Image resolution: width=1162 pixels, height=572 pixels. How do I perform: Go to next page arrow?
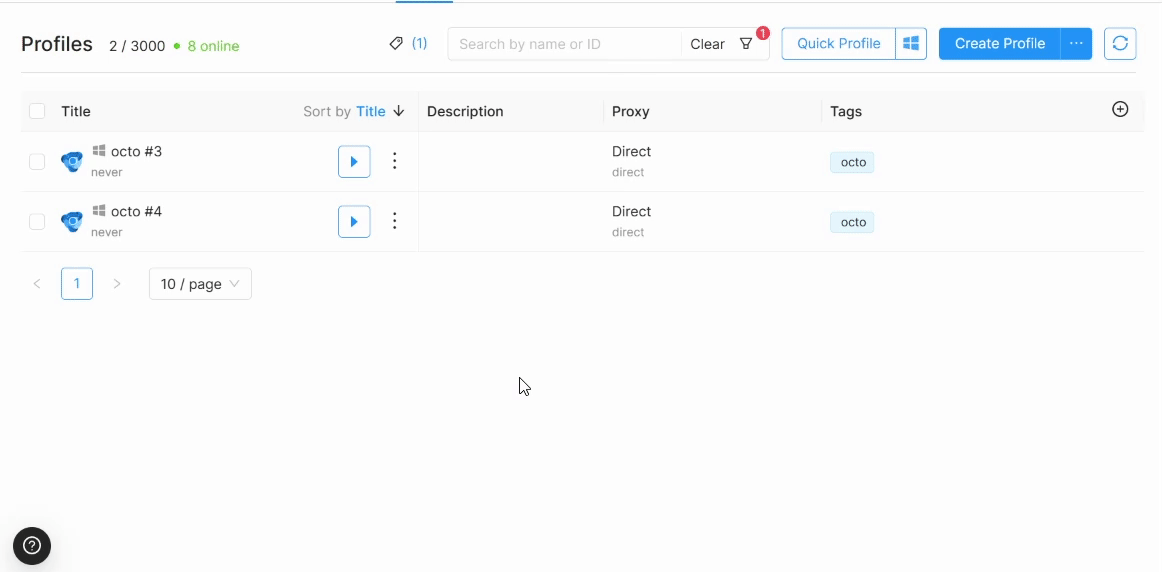pos(116,284)
